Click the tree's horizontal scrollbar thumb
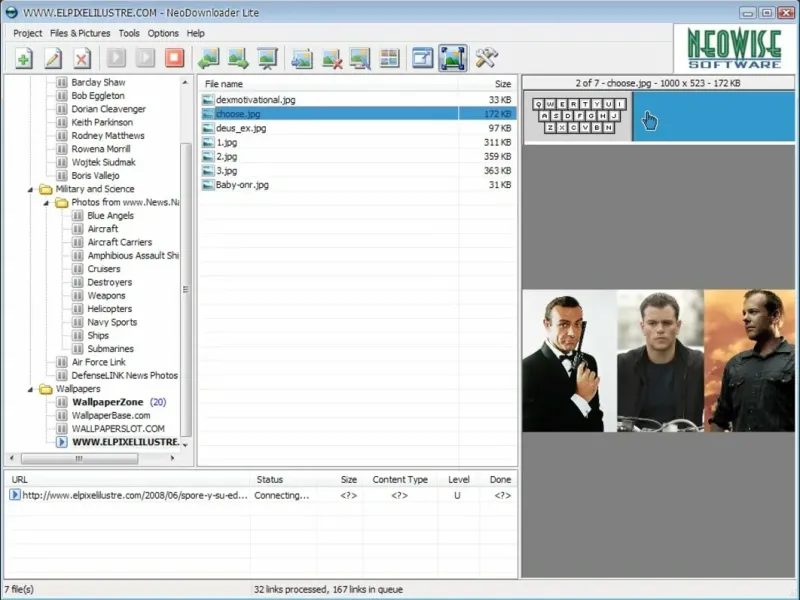The width and height of the screenshot is (800, 600). [79, 458]
